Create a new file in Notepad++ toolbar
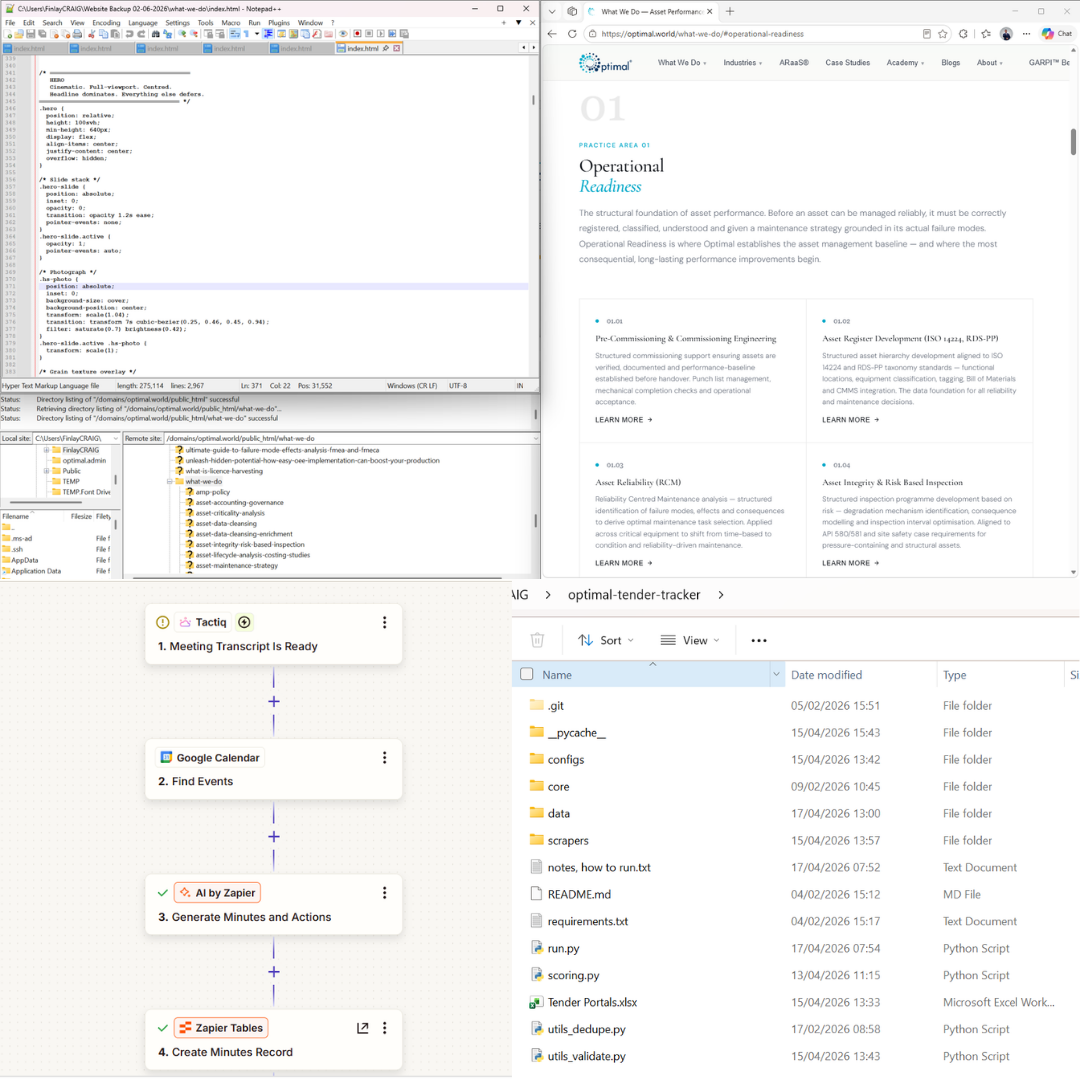Screen dimensions: 1080x1080 pos(7,34)
